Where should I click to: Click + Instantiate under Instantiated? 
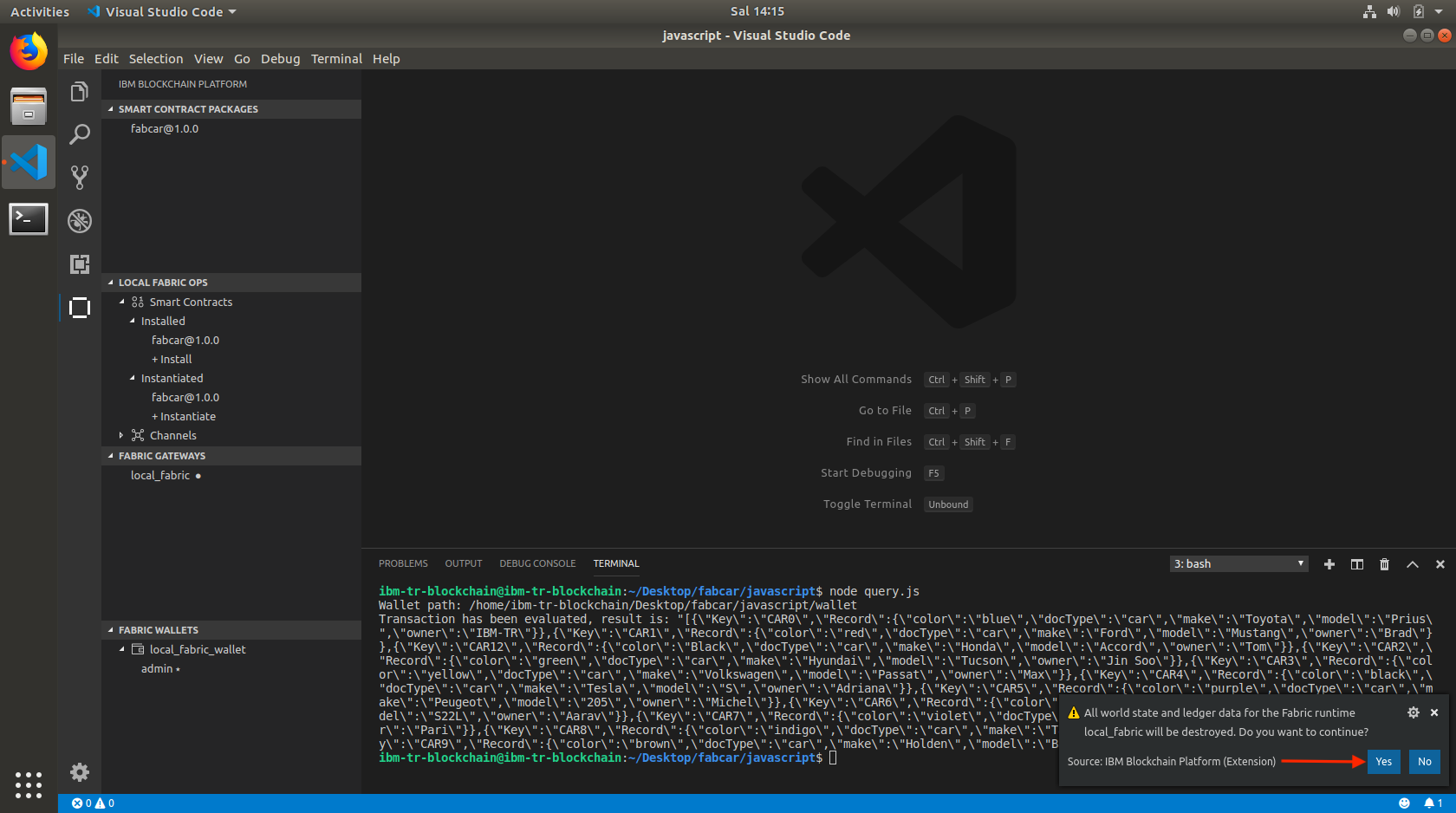(184, 416)
